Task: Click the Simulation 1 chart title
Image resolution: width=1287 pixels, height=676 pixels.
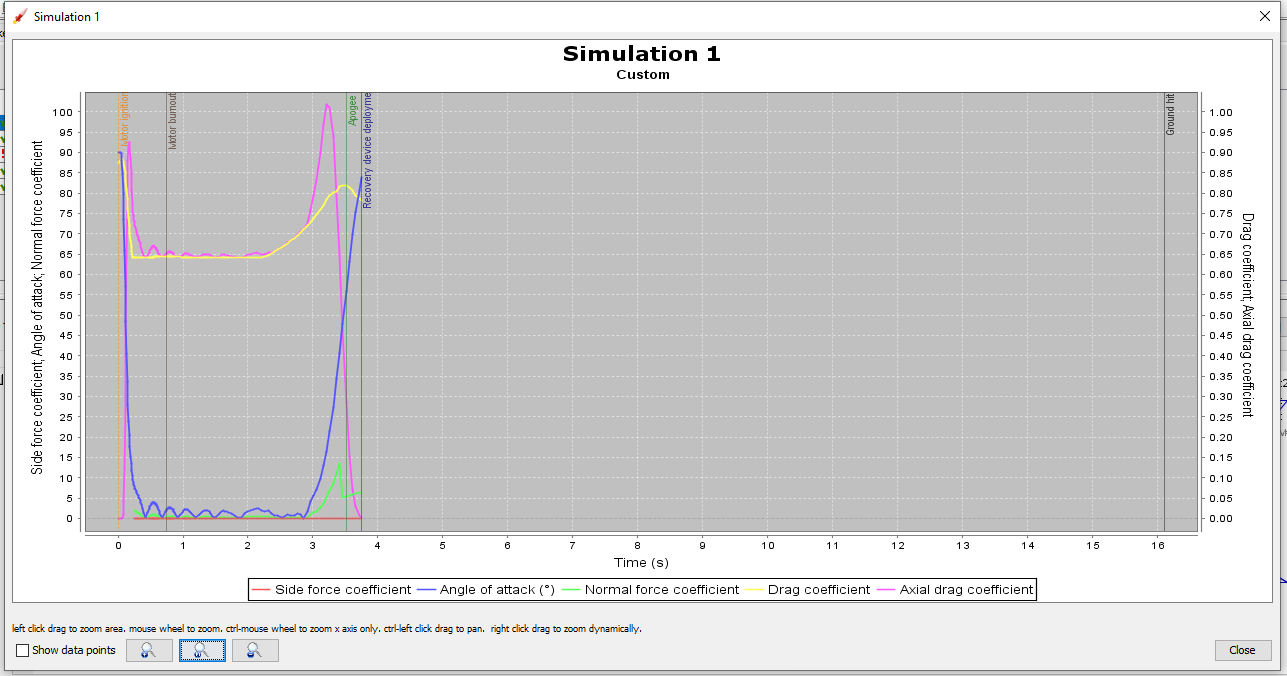Action: click(x=641, y=53)
